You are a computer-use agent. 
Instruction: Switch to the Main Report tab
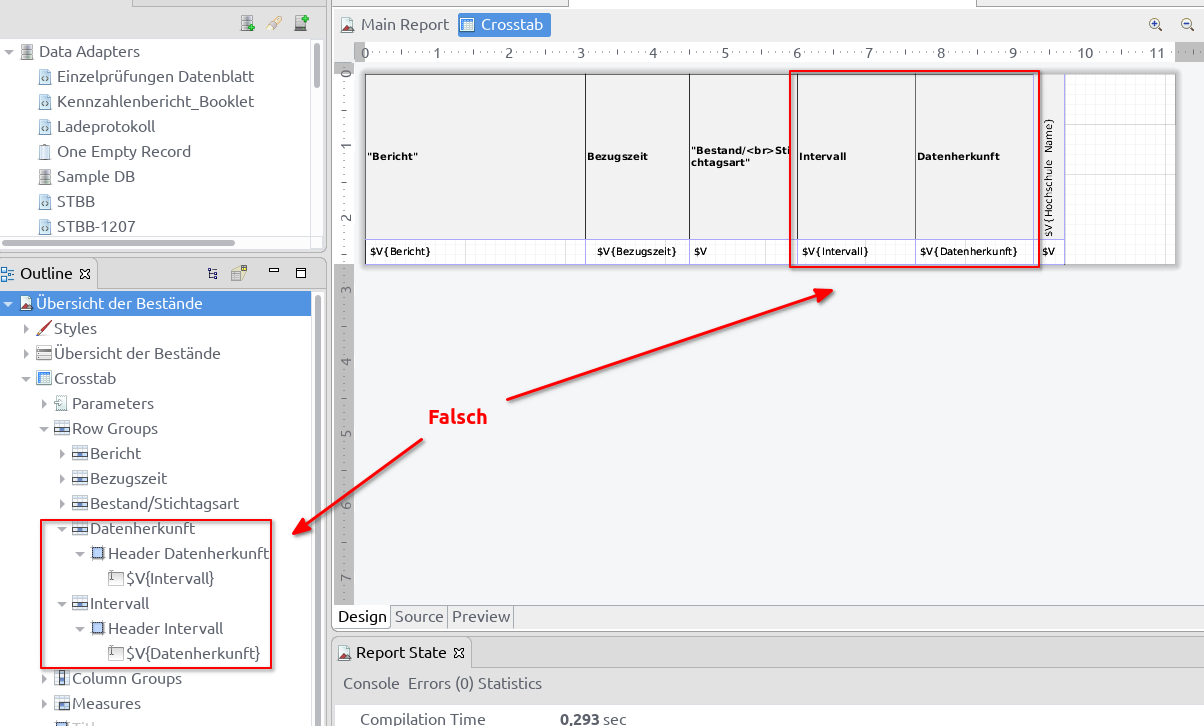[x=395, y=25]
